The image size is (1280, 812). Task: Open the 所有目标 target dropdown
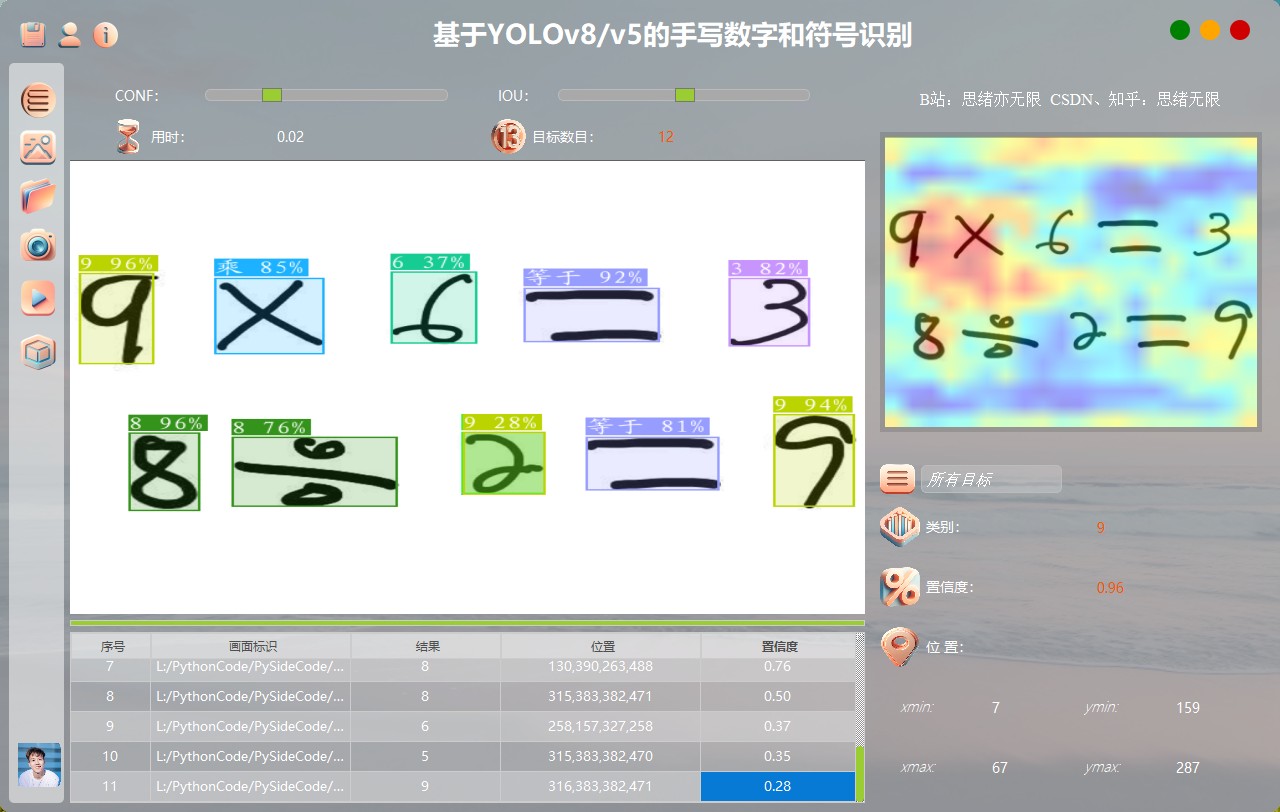991,479
